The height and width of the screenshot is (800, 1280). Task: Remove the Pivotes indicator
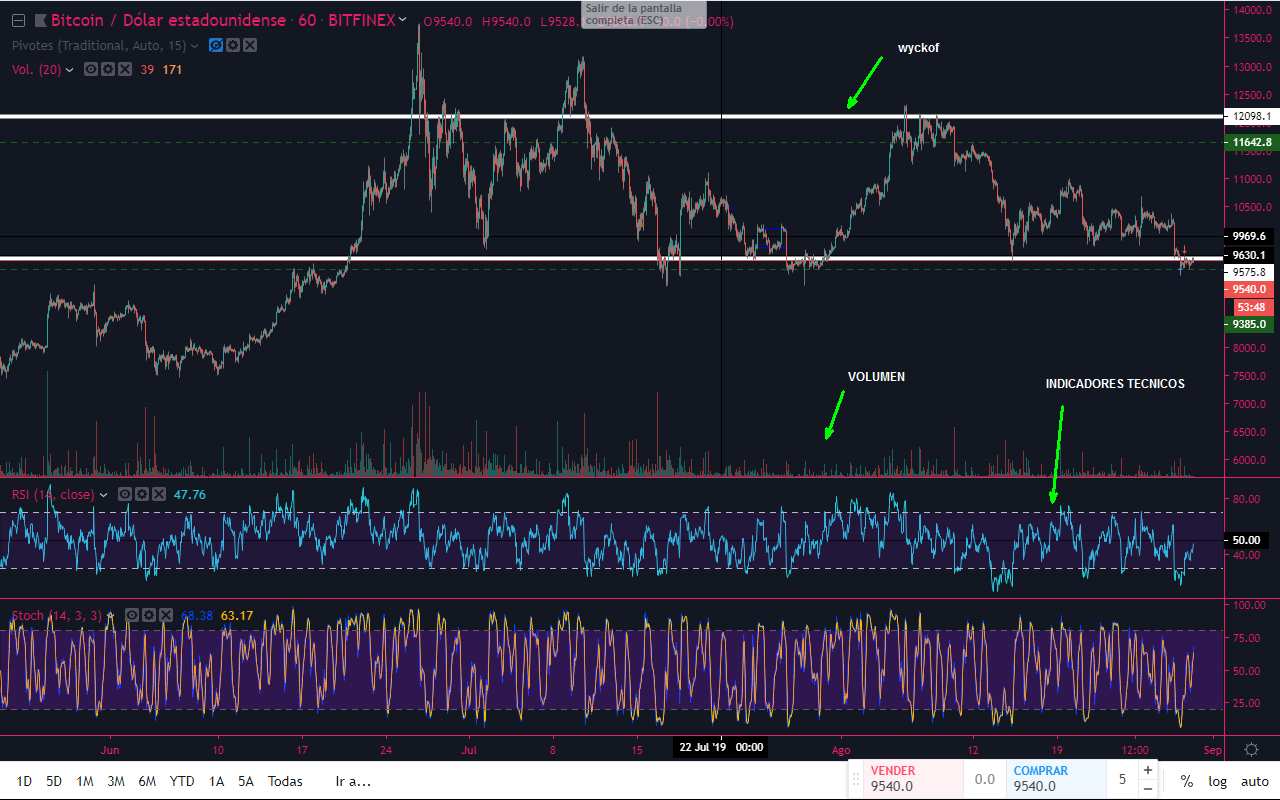pos(249,45)
